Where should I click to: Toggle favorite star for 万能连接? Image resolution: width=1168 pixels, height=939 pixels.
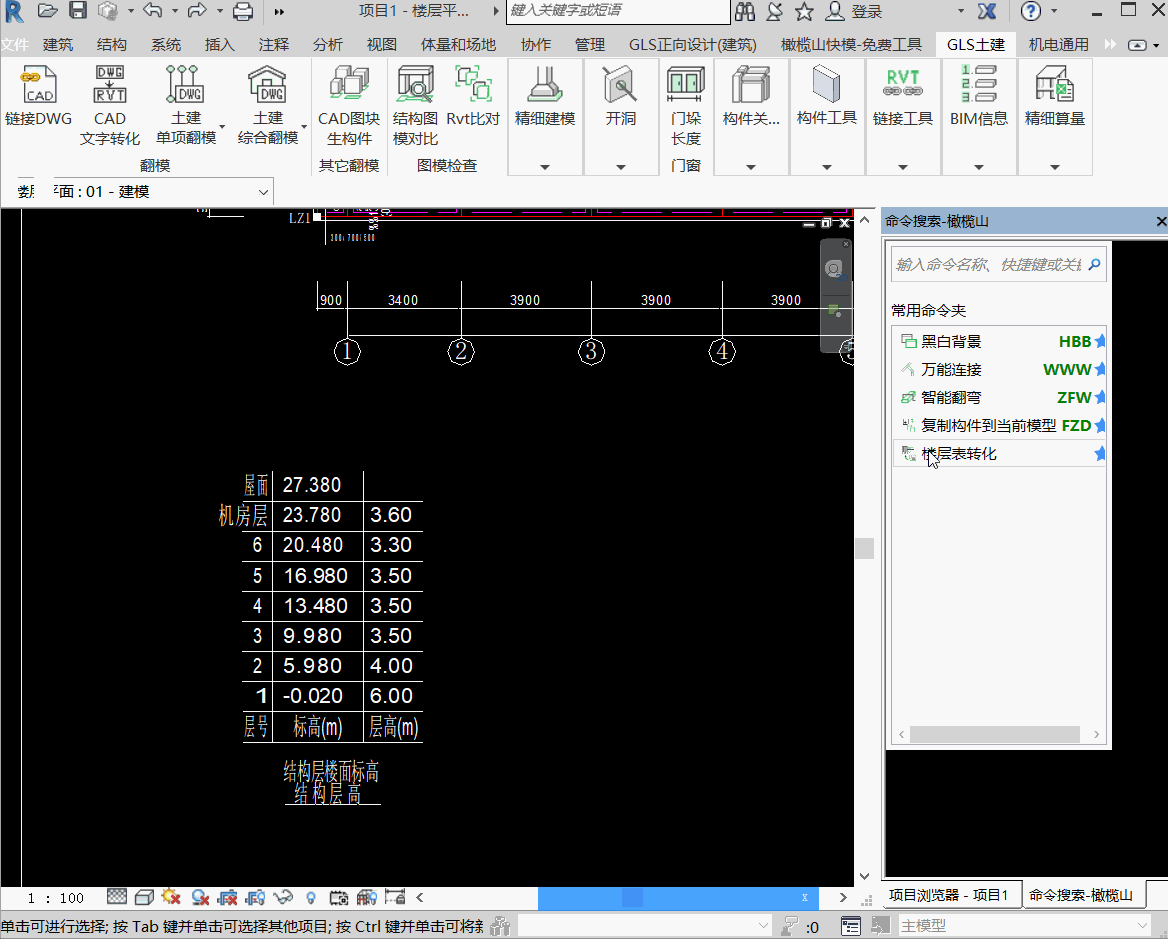(1100, 369)
